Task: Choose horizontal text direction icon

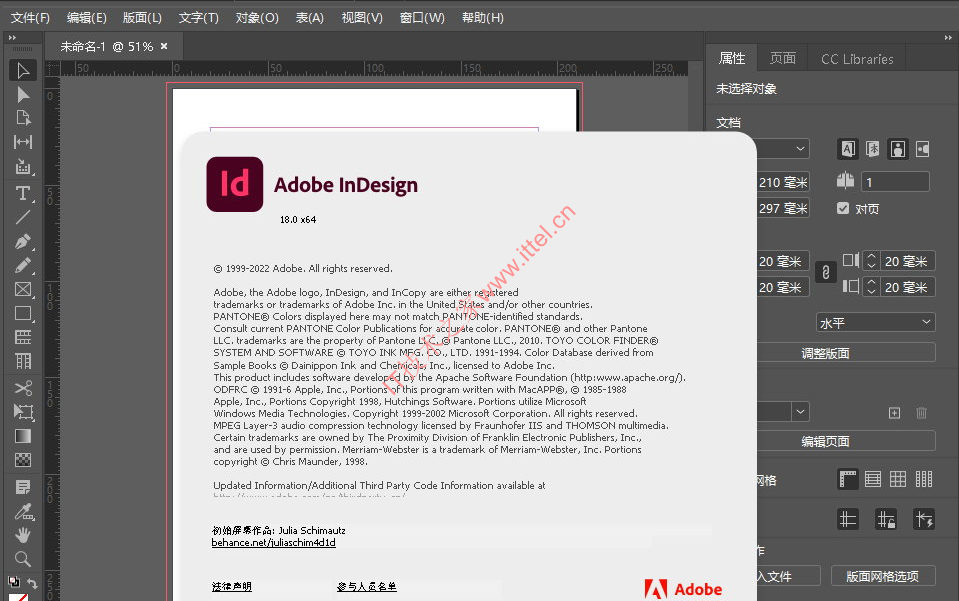Action: tap(848, 149)
